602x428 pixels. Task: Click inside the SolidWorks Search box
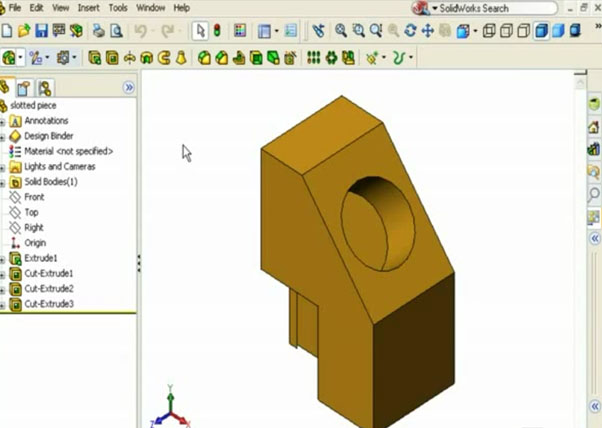pos(495,8)
